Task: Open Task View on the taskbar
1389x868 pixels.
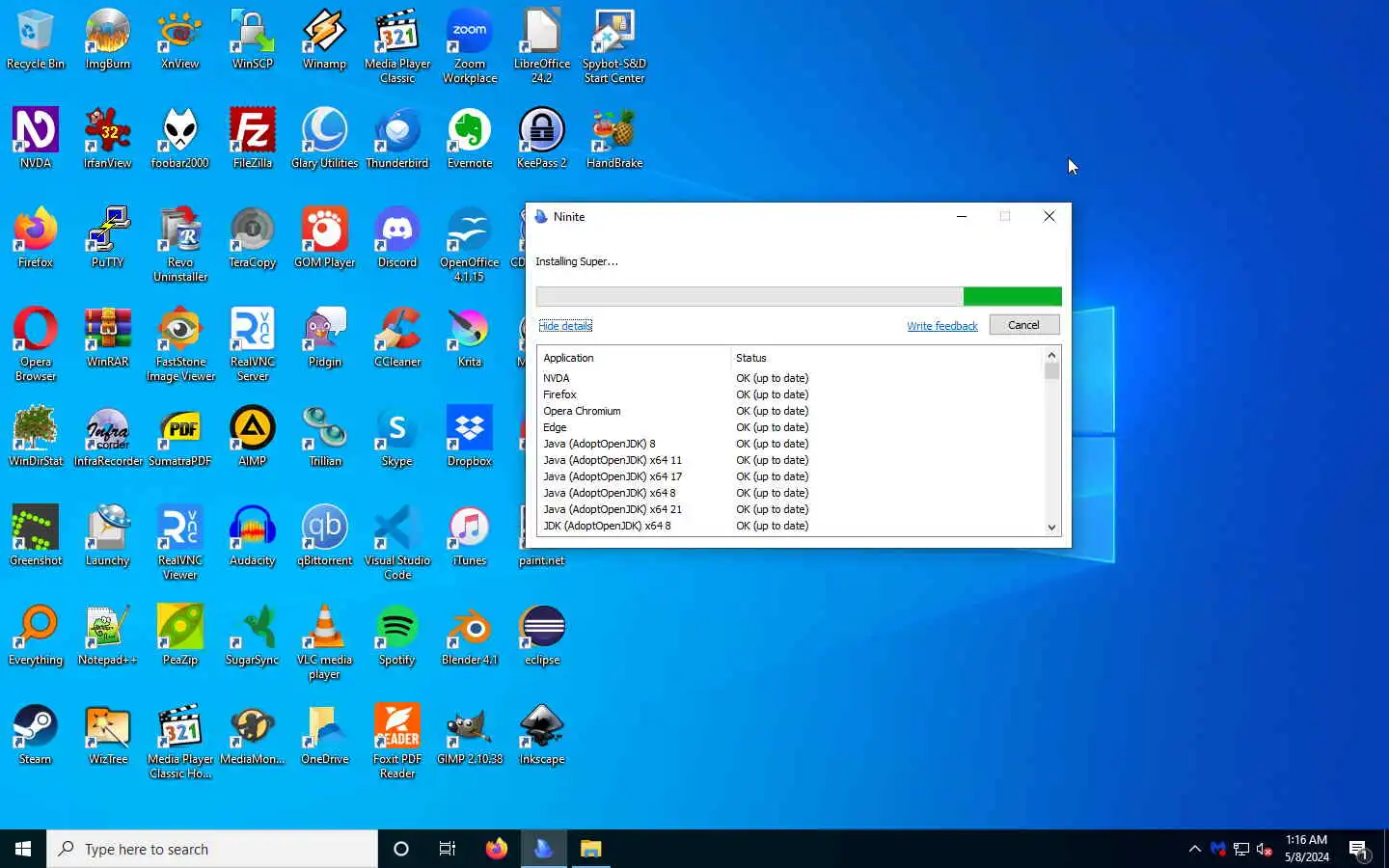Action: click(448, 849)
